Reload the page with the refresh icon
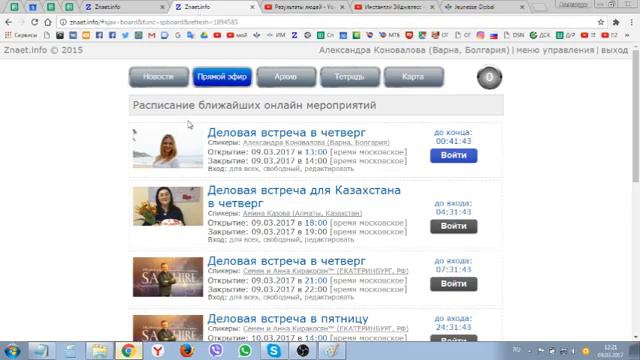Screen dimensions: 640x360 tap(35, 22)
